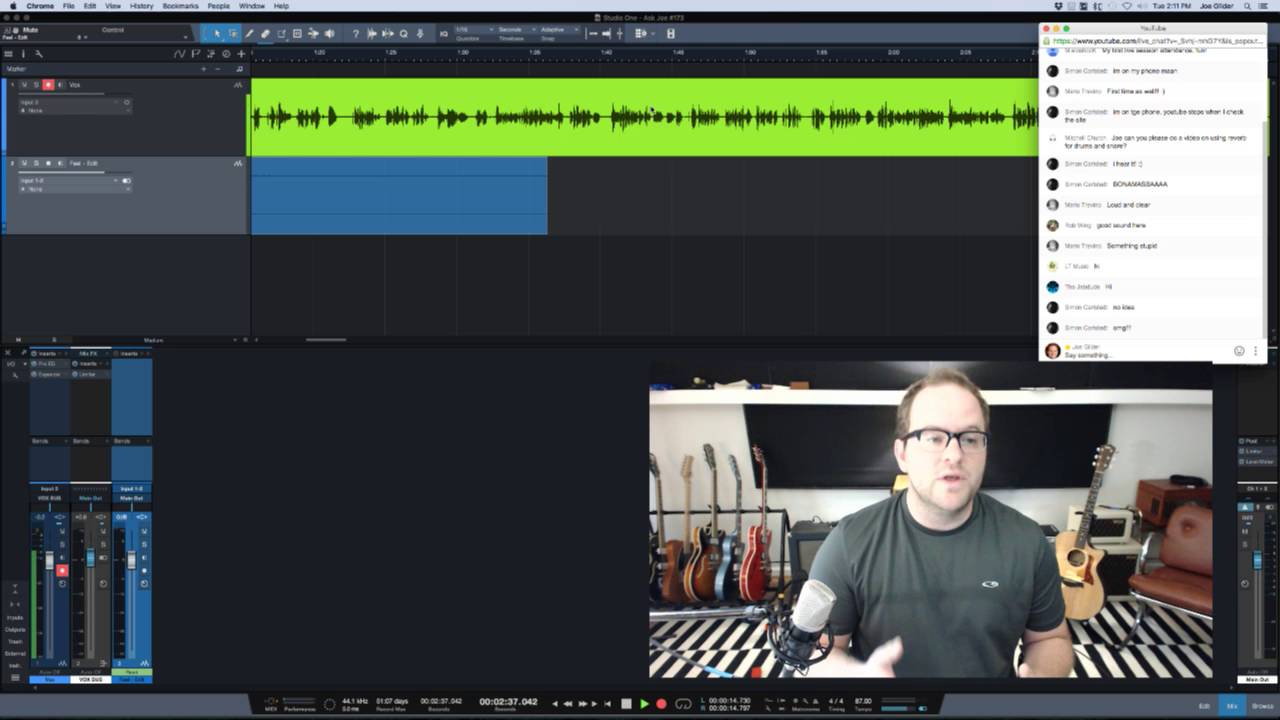
Task: Click the green Play button
Action: pos(644,704)
